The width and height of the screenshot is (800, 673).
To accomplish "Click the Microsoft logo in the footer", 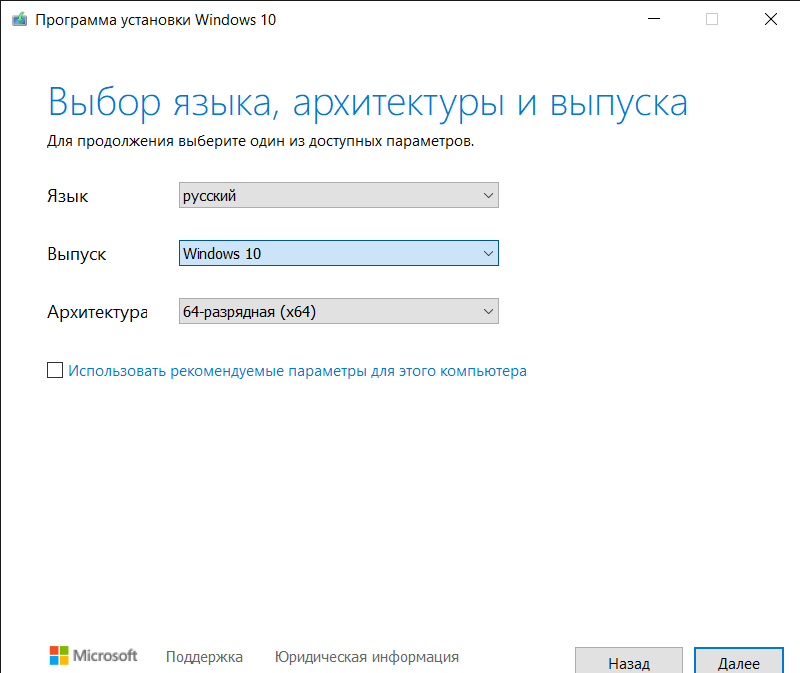I will (93, 656).
